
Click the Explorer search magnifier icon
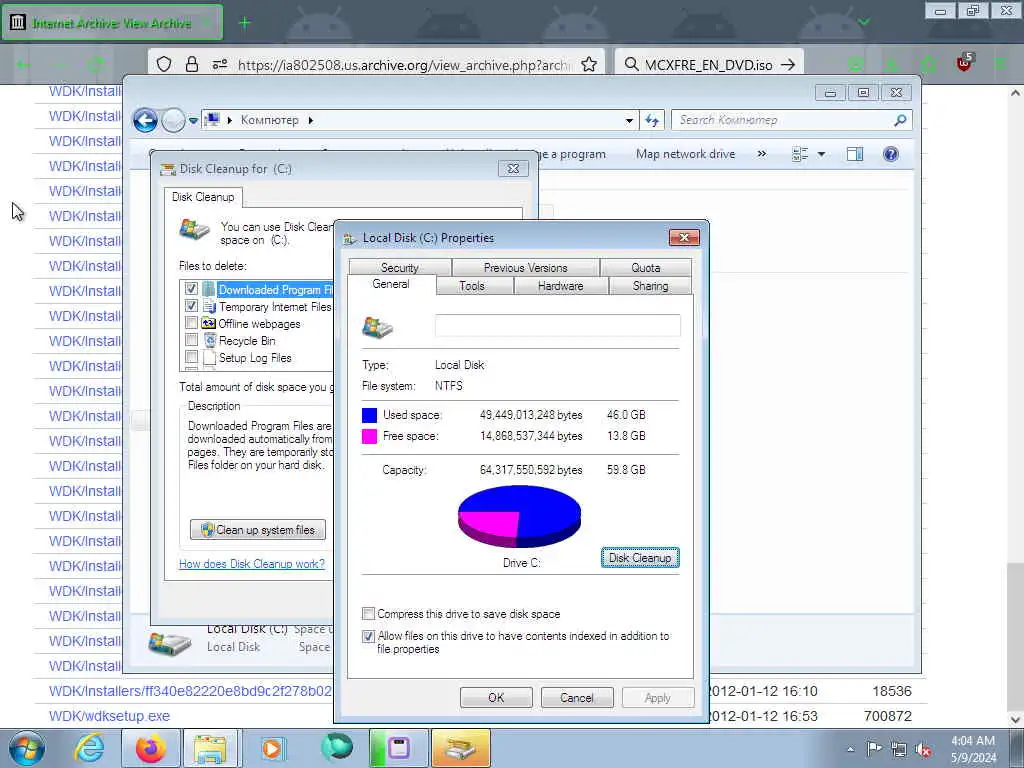coord(900,120)
